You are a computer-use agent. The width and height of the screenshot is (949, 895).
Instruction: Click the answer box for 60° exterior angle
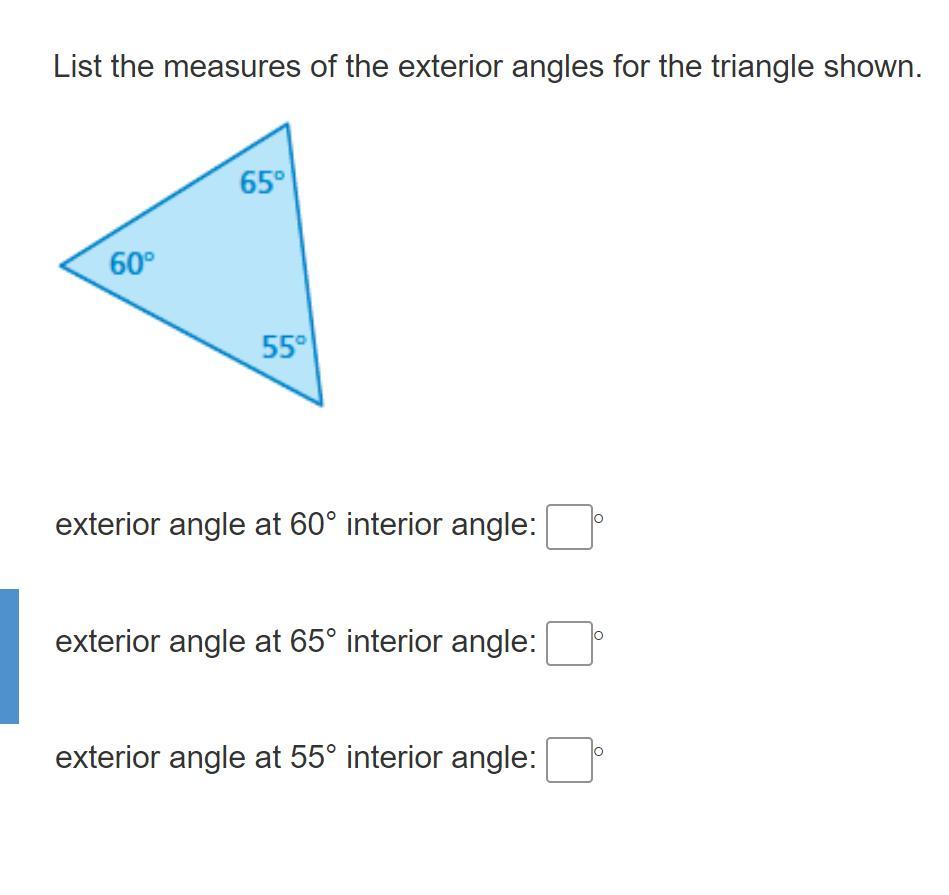coord(569,527)
